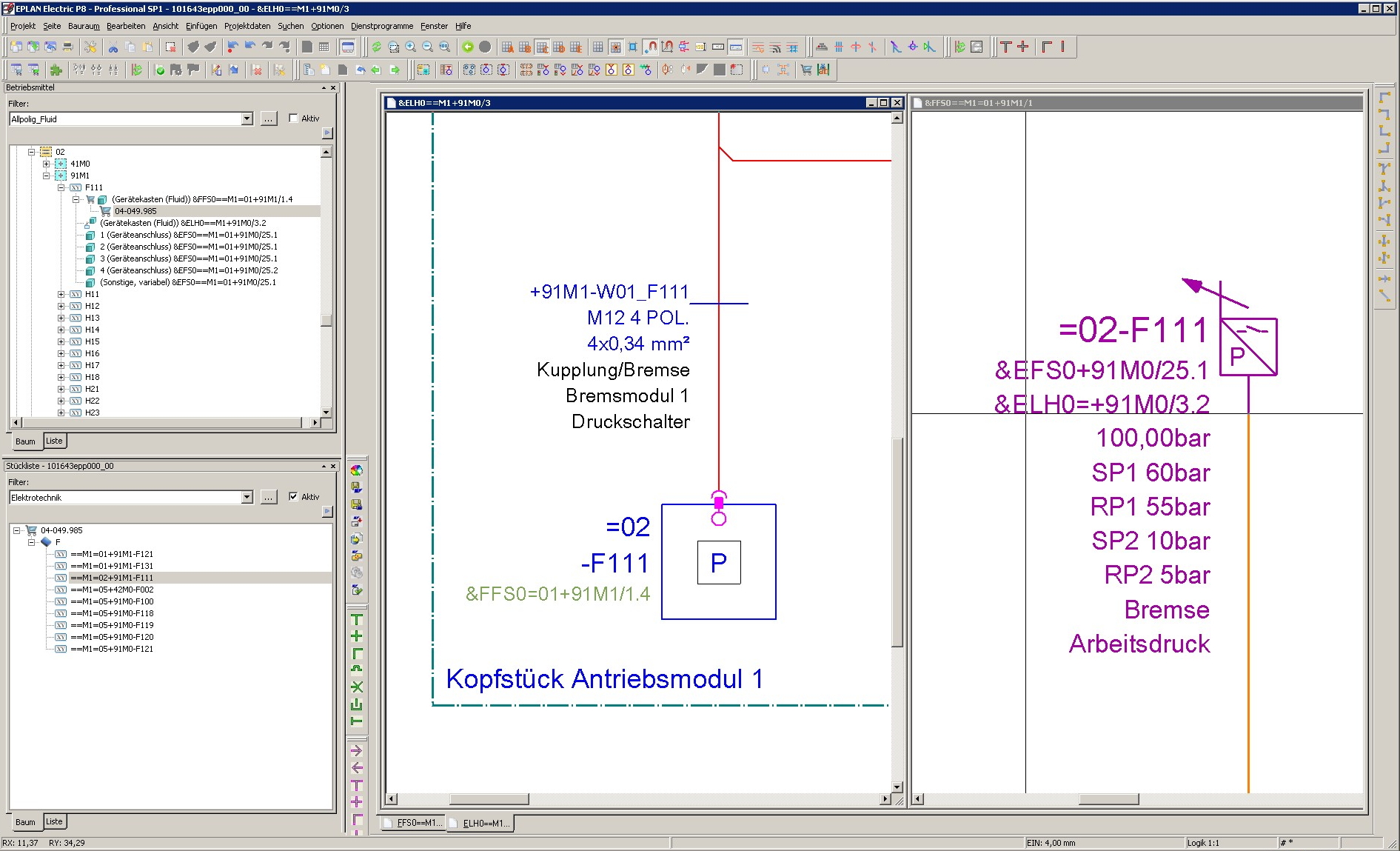Click the color wheel icon in vertical toolbar

tap(356, 470)
